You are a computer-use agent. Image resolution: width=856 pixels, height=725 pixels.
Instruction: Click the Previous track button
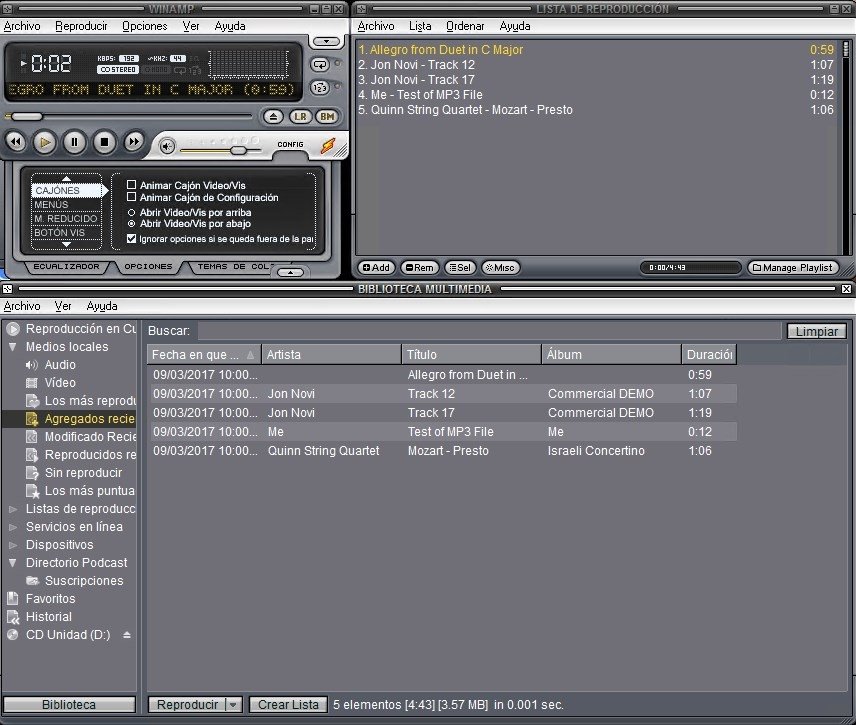click(x=16, y=142)
